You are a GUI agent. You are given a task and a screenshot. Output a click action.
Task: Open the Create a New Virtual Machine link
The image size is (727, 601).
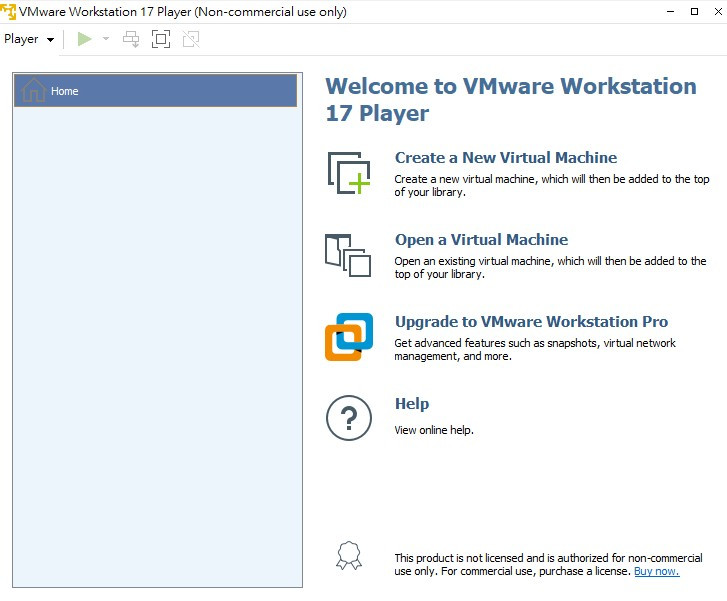click(x=506, y=158)
